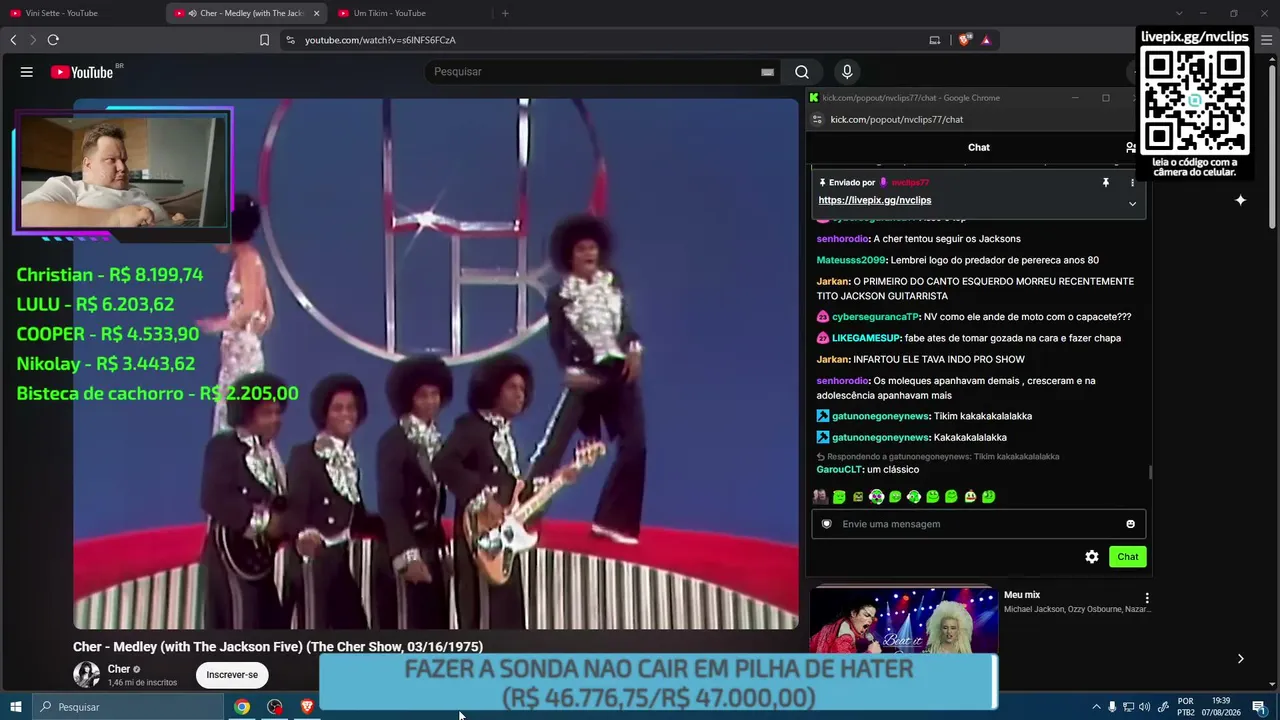
Task: Click the shield badge in chat input
Action: 827,524
